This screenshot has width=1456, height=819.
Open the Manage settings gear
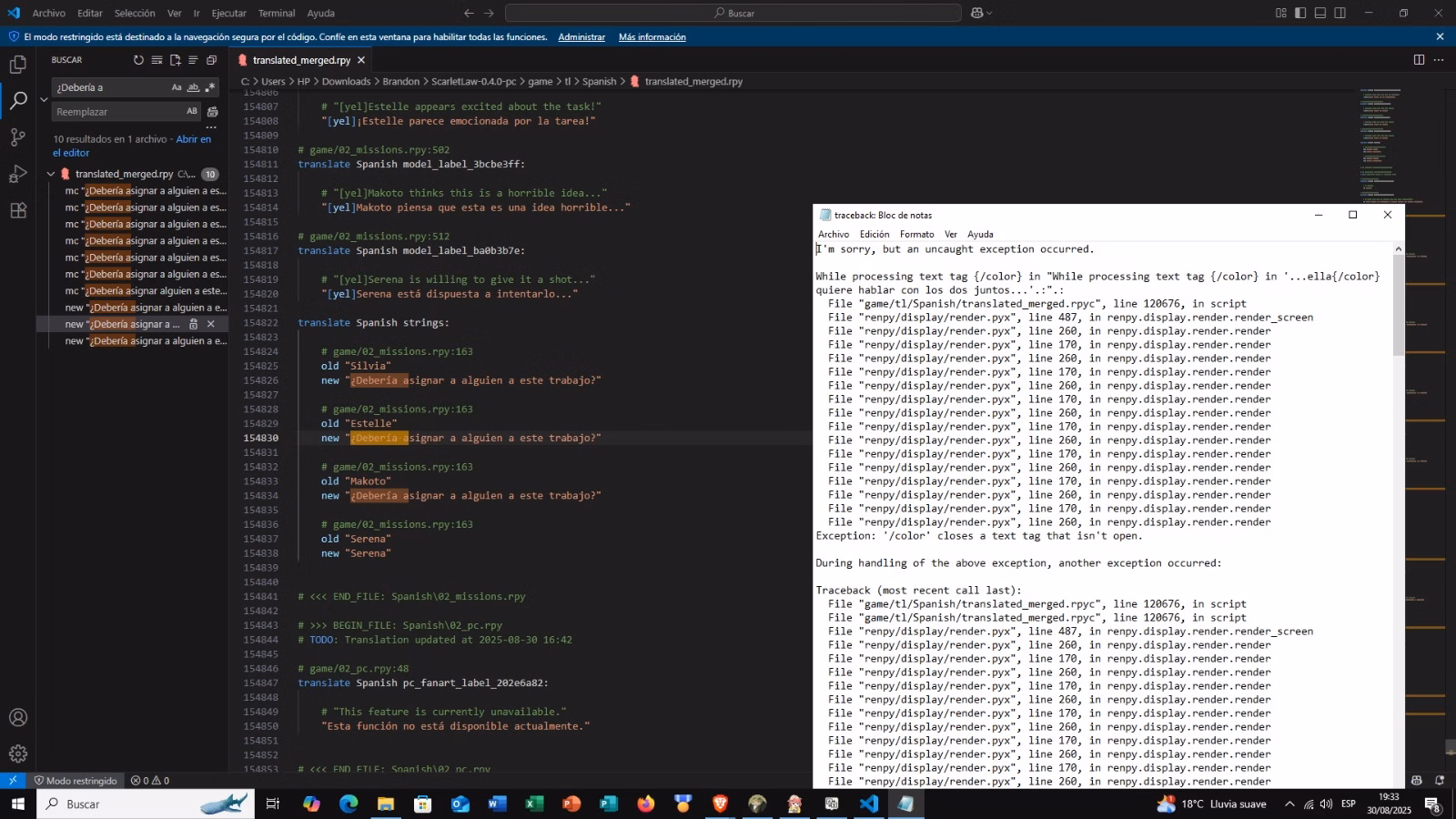[18, 754]
